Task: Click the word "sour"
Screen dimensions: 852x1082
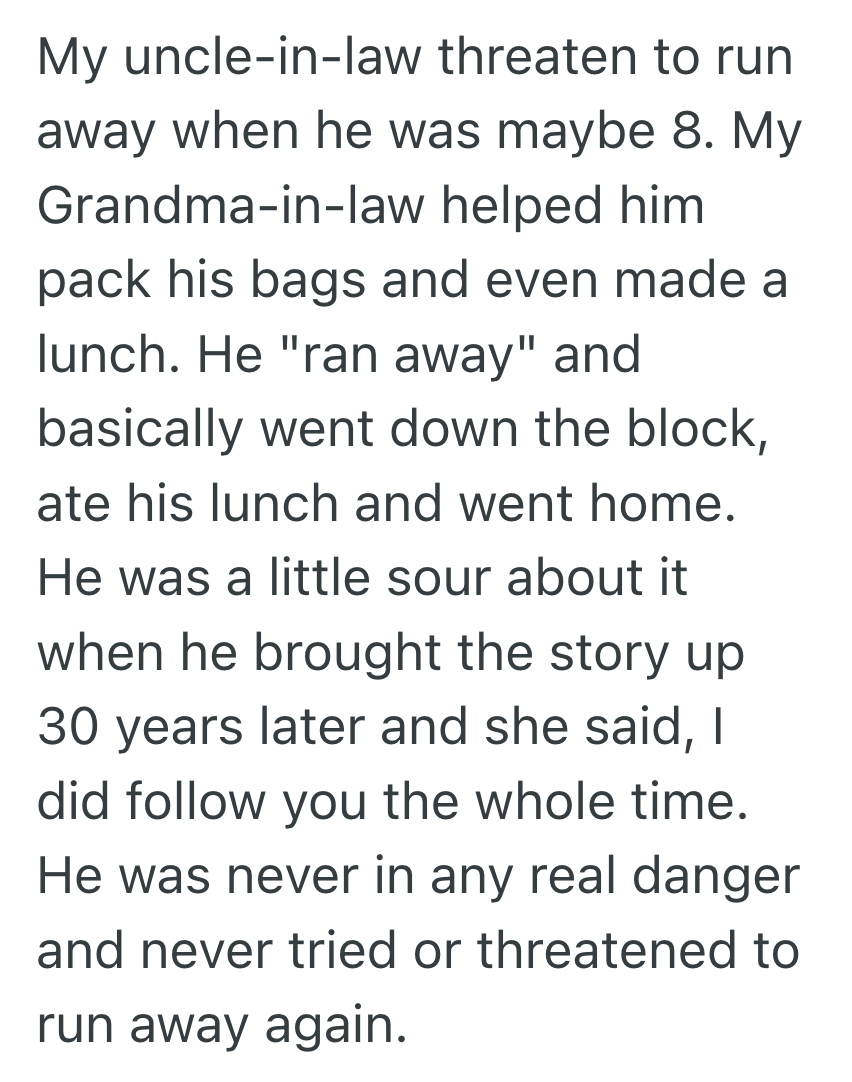Action: click(x=439, y=578)
